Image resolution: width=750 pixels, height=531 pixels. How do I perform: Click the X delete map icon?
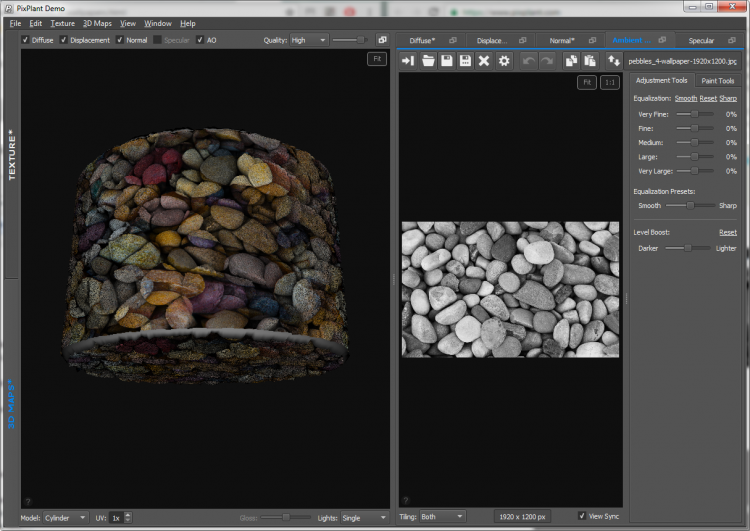coord(484,61)
